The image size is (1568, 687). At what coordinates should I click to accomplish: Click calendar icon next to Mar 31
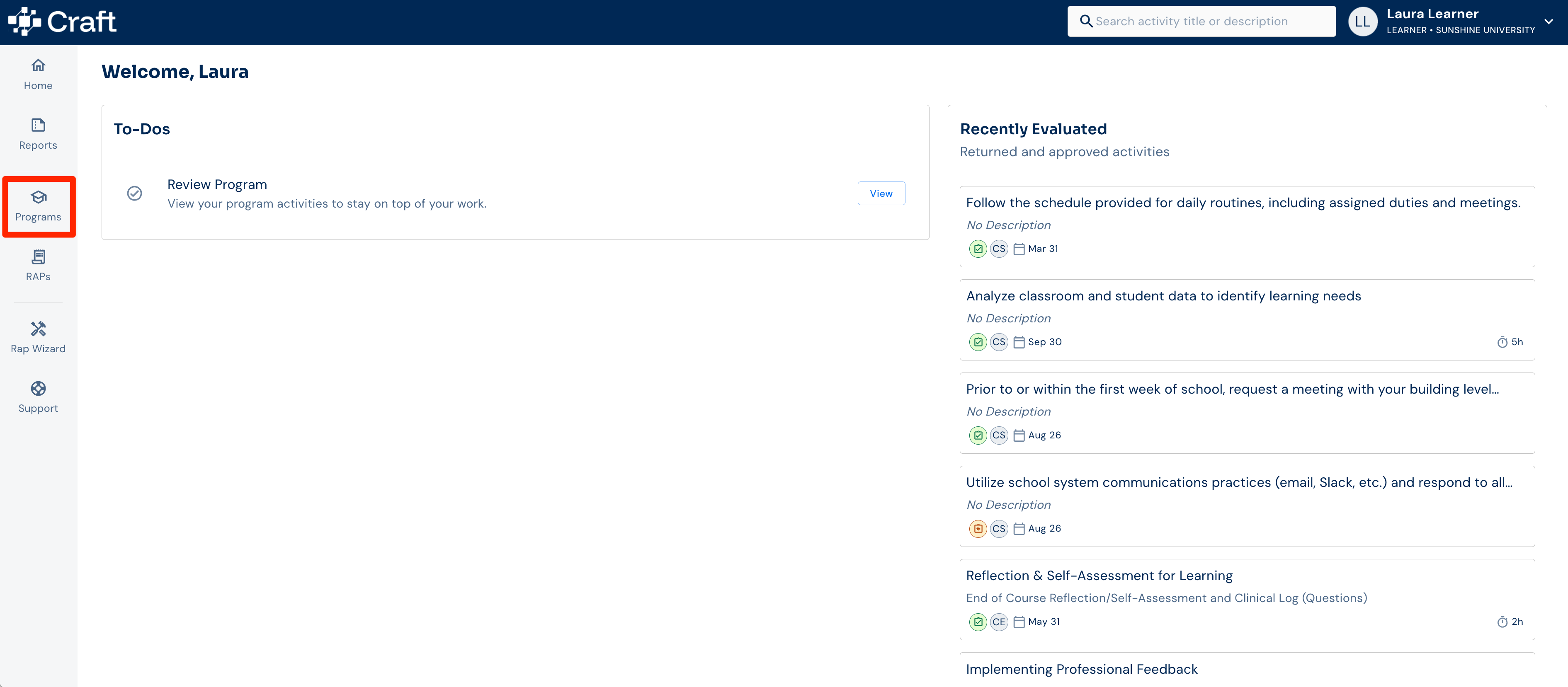[1018, 249]
